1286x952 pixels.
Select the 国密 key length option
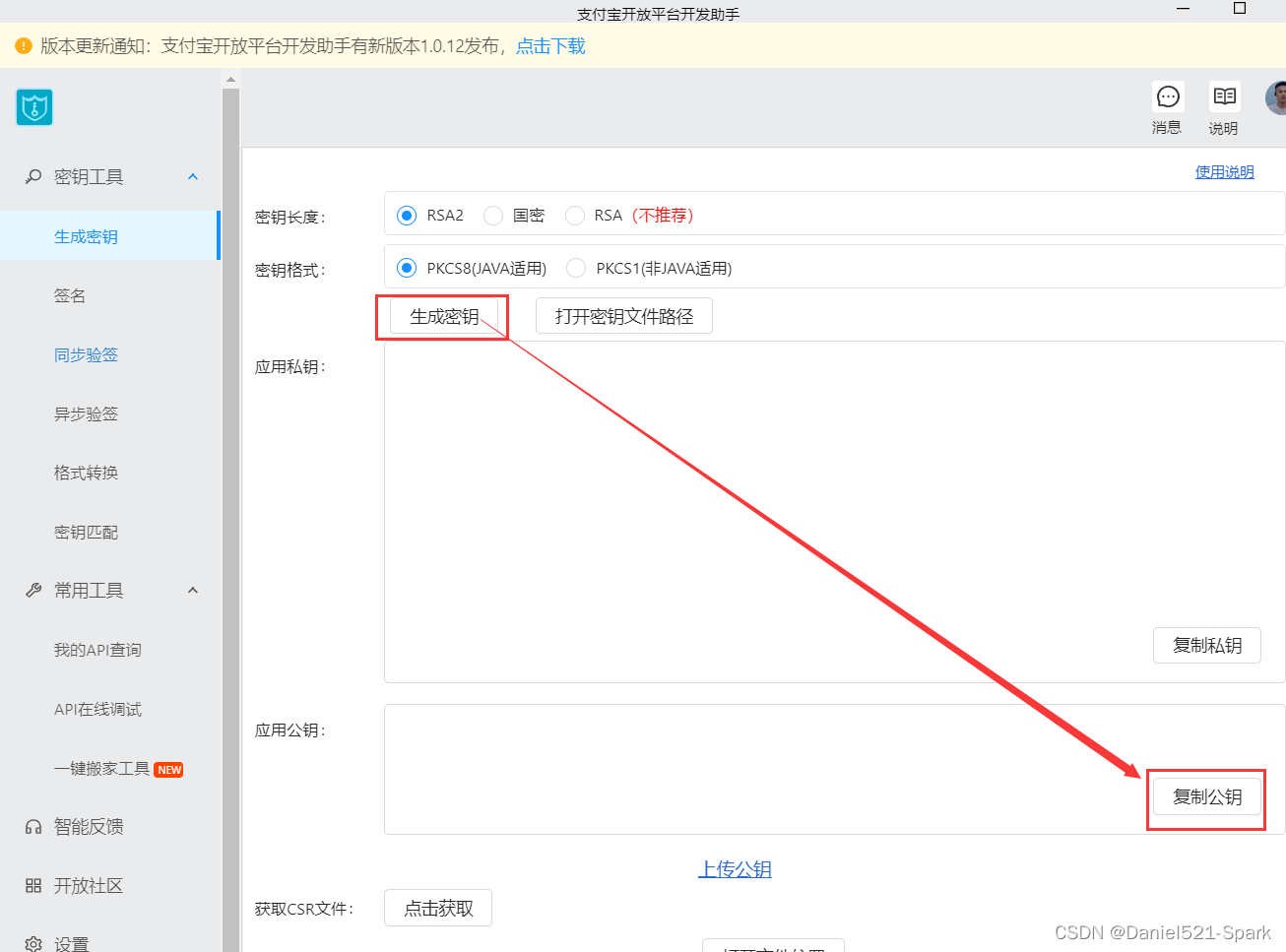(493, 216)
